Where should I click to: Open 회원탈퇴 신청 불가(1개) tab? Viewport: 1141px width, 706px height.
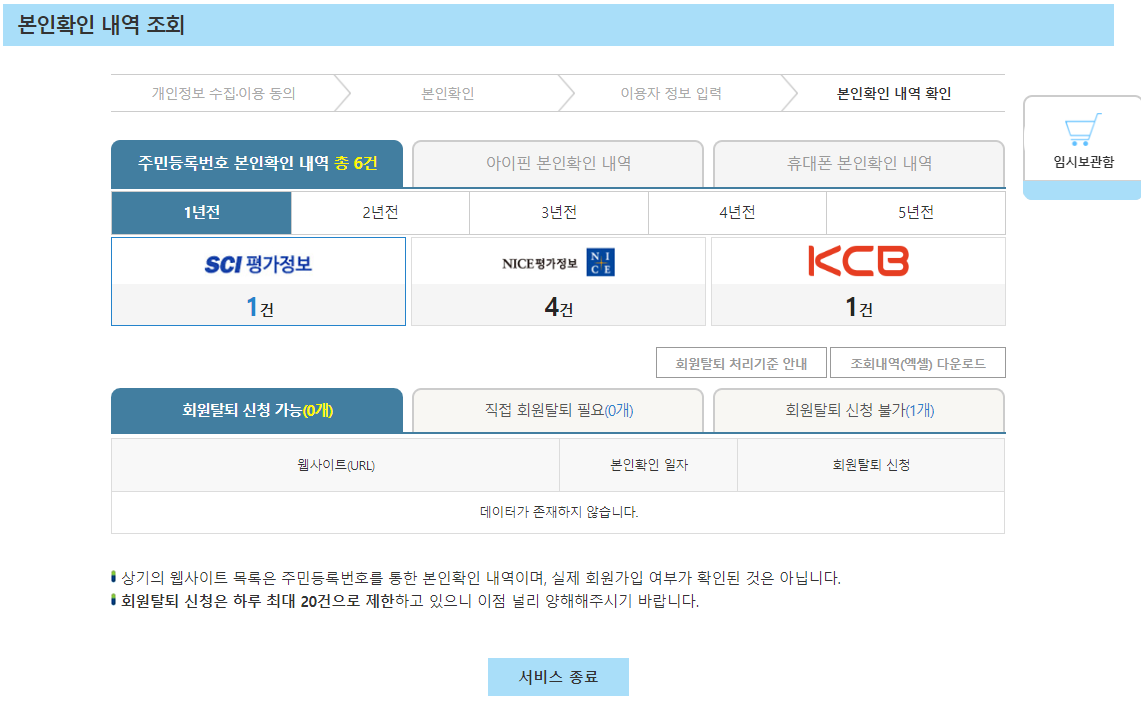pyautogui.click(x=859, y=410)
